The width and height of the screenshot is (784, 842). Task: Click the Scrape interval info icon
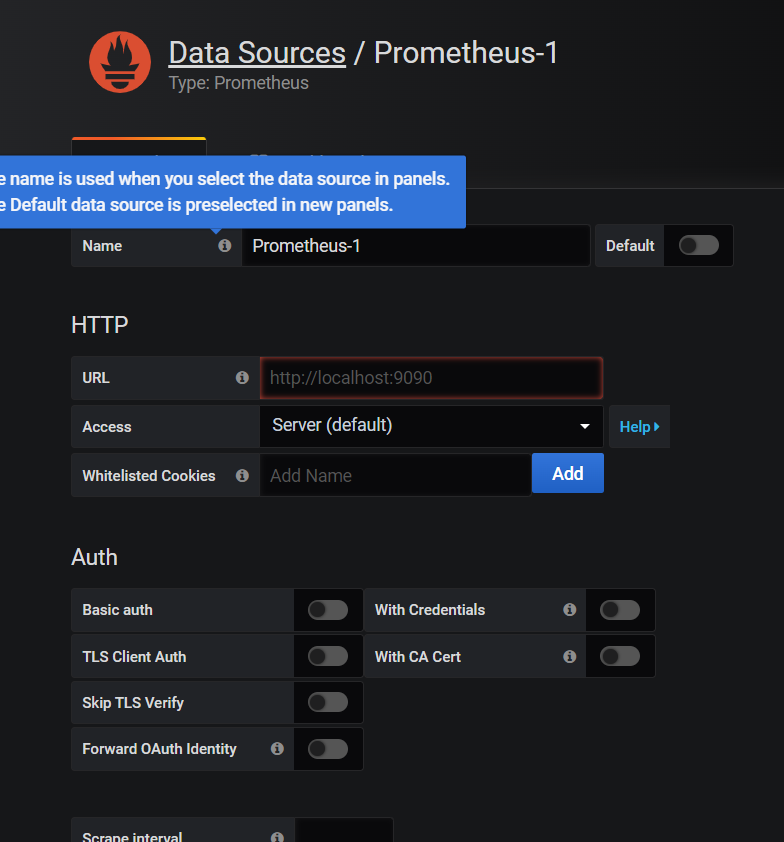point(277,837)
